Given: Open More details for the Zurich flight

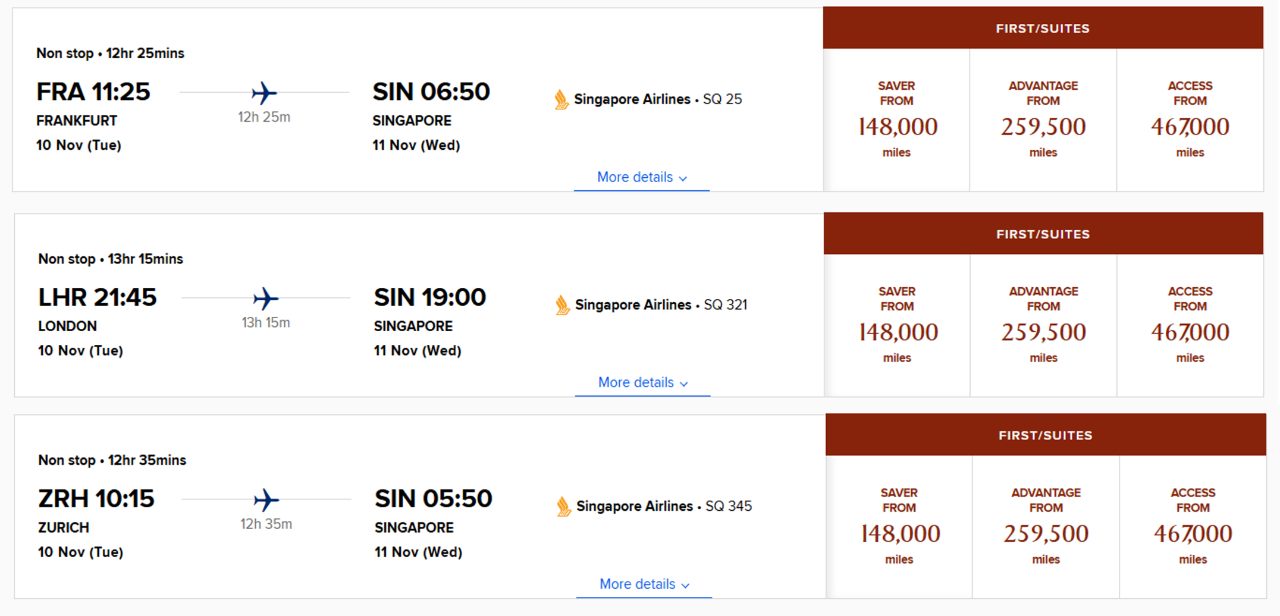Looking at the screenshot, I should pyautogui.click(x=644, y=584).
